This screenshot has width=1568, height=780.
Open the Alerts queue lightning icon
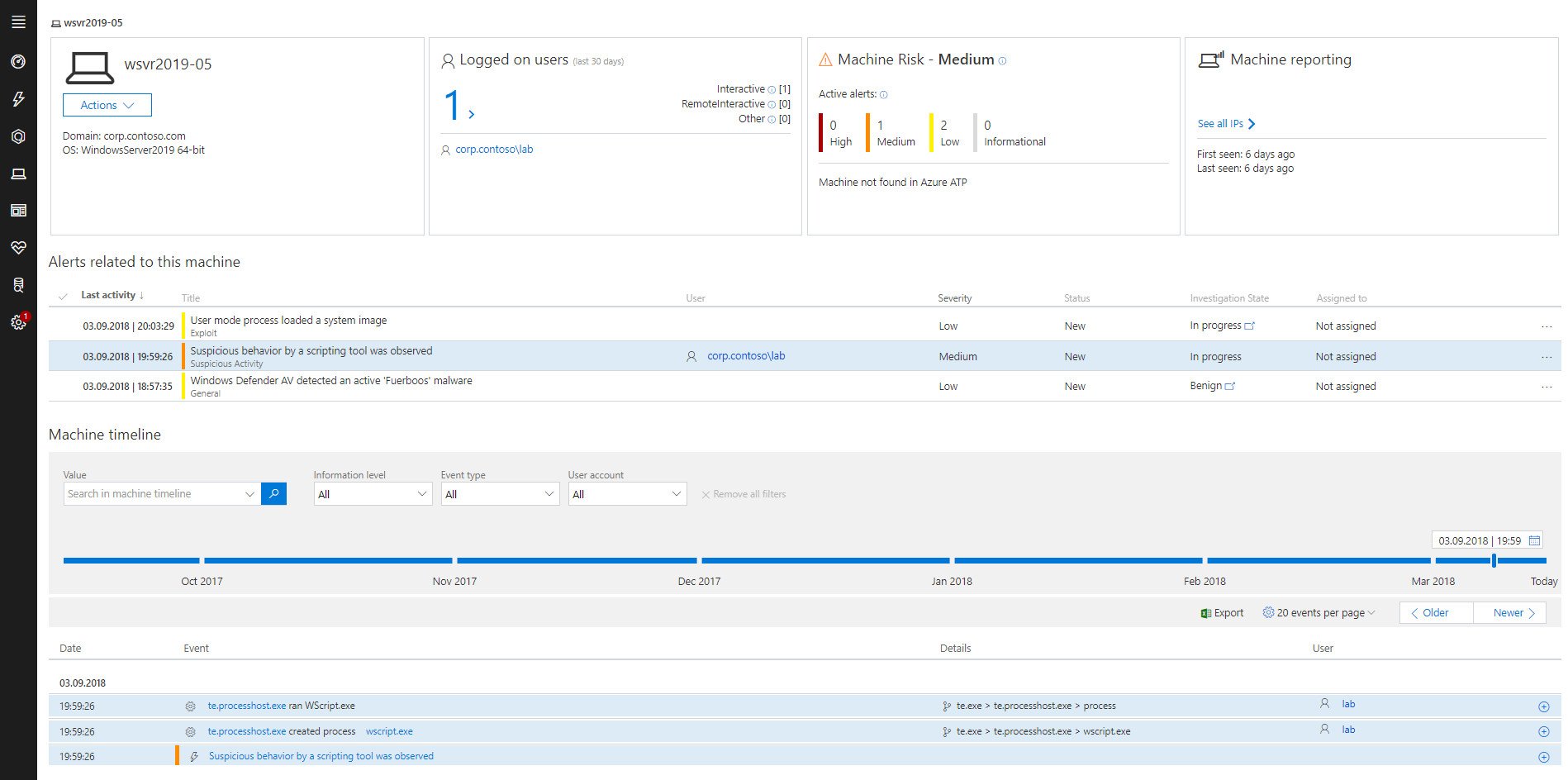click(x=18, y=98)
